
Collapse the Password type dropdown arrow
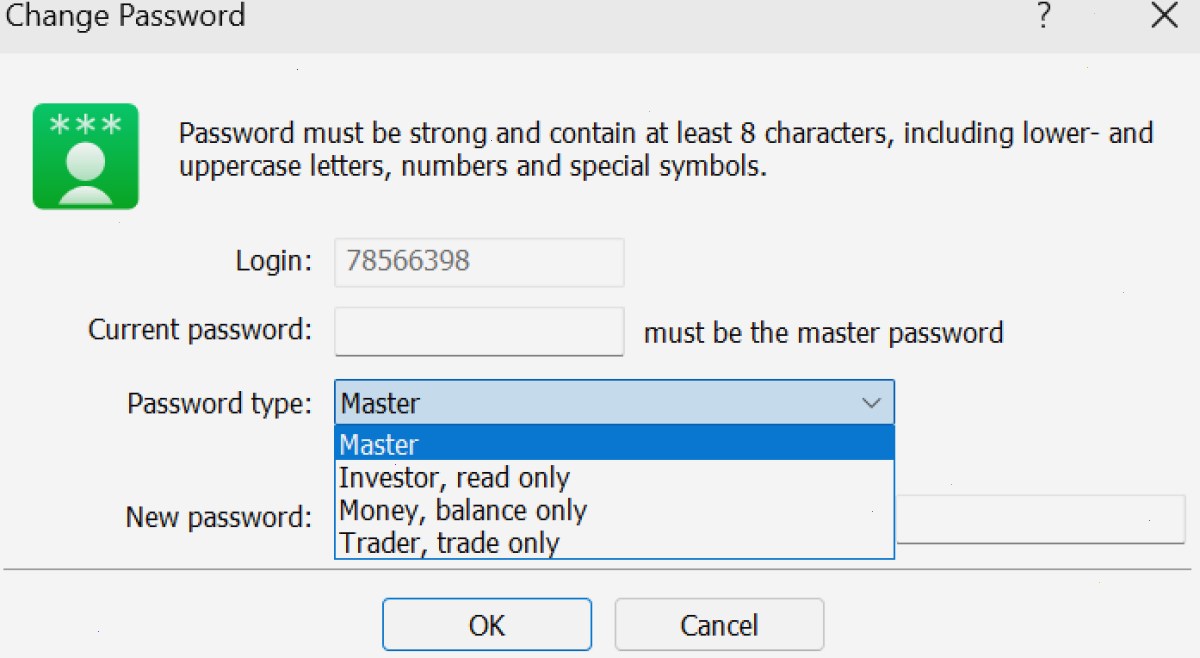tap(871, 403)
